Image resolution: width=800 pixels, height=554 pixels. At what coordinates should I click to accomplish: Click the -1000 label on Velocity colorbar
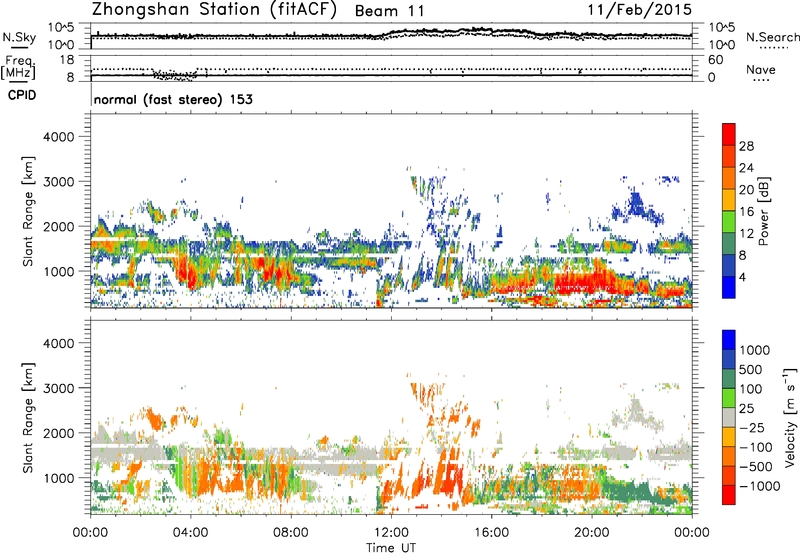pos(759,486)
